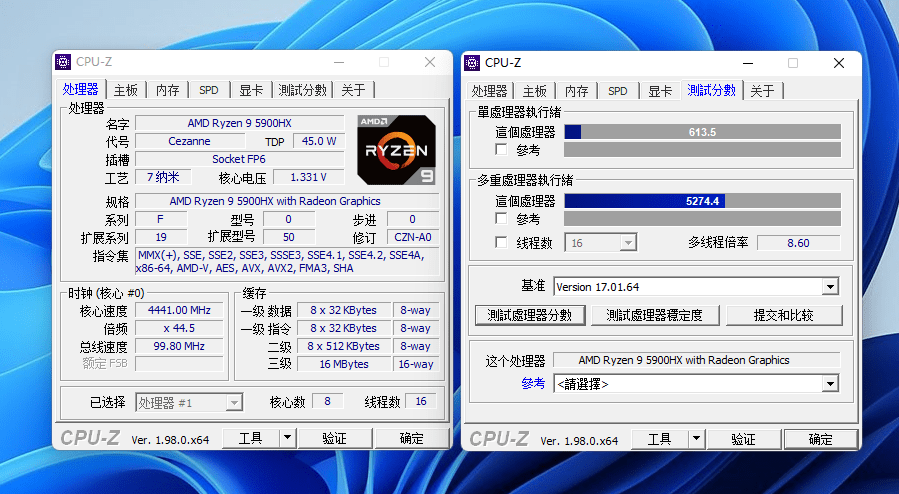The height and width of the screenshot is (494, 899).
Task: Open 内存 tab in right window
Action: click(576, 91)
